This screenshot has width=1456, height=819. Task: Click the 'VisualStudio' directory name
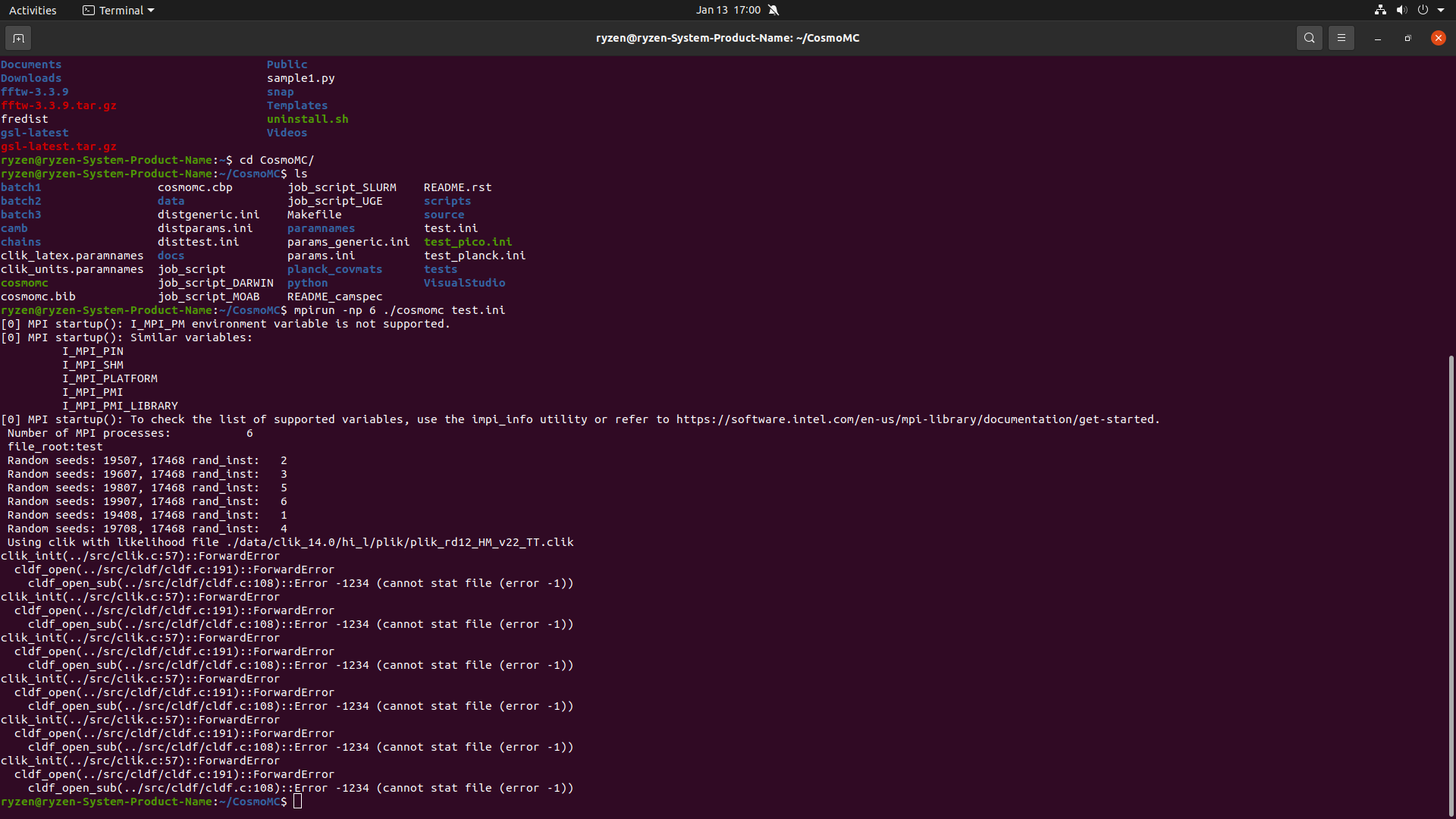465,283
